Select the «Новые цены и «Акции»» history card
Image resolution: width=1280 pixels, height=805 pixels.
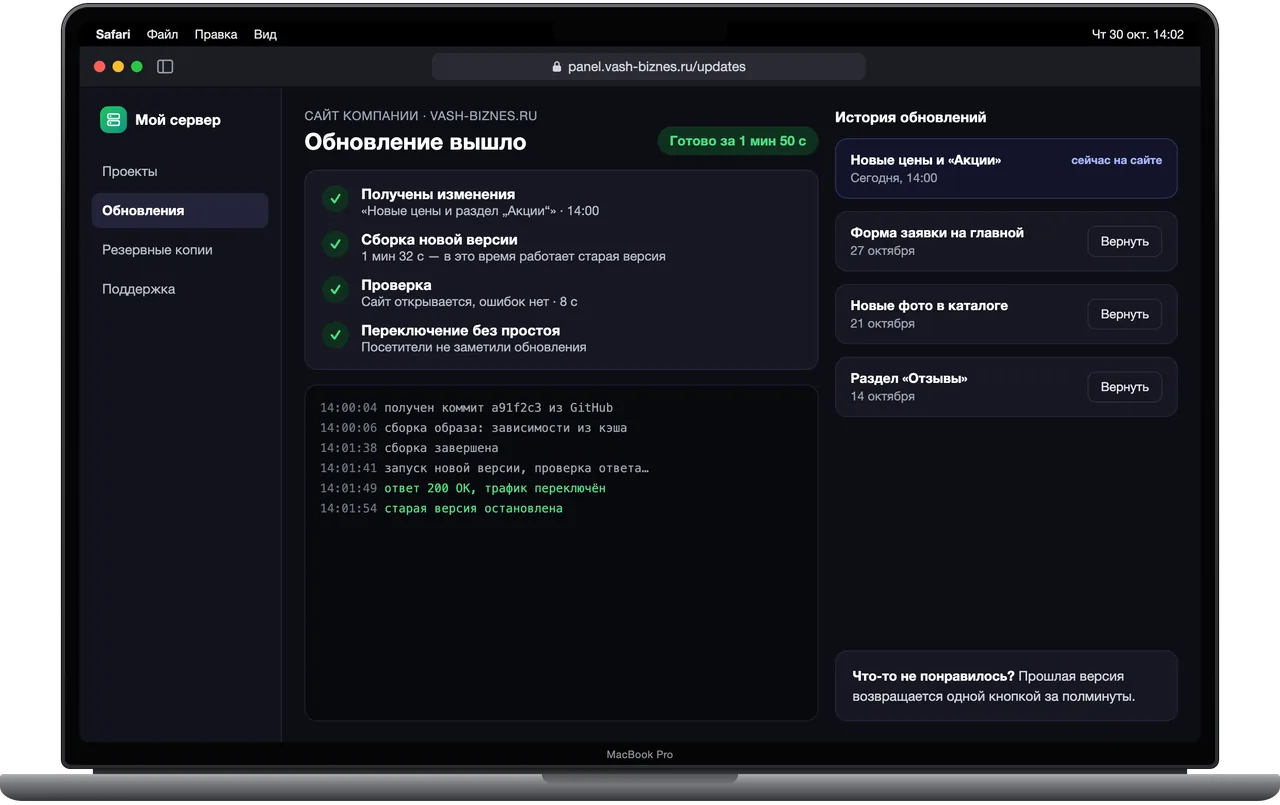point(1006,168)
